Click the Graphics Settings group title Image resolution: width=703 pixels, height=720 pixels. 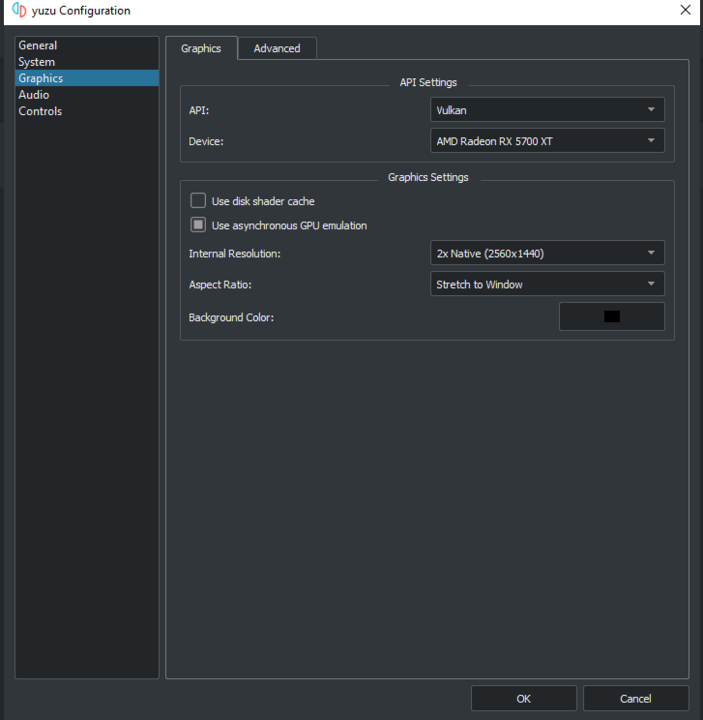pos(428,177)
